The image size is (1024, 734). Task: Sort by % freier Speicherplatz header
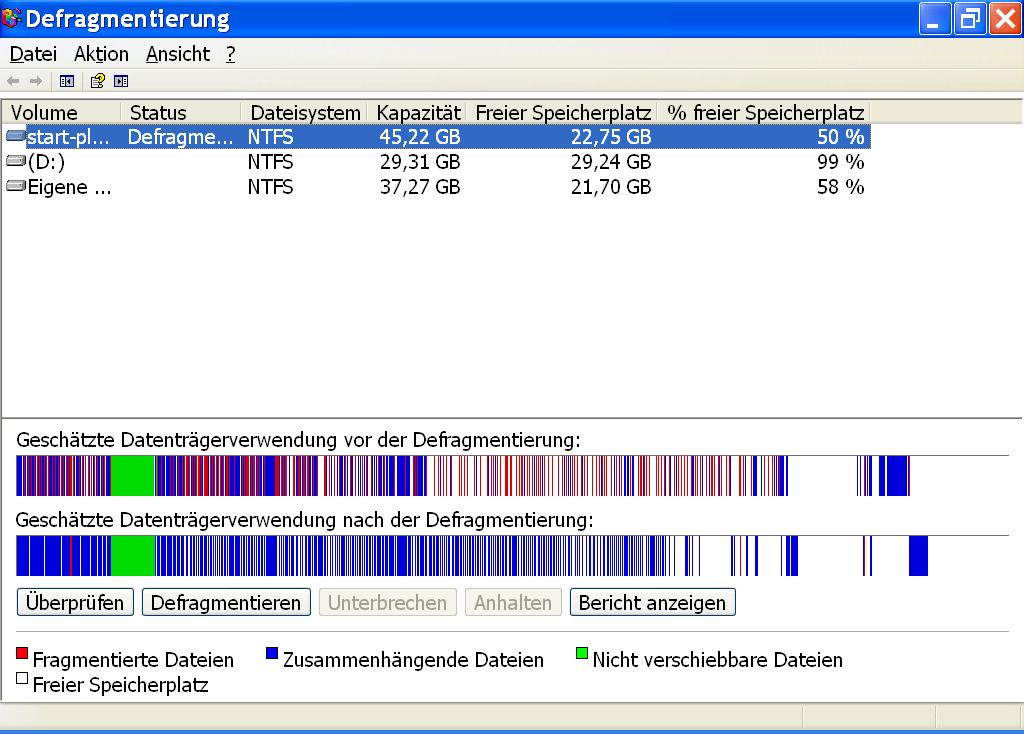pos(764,112)
